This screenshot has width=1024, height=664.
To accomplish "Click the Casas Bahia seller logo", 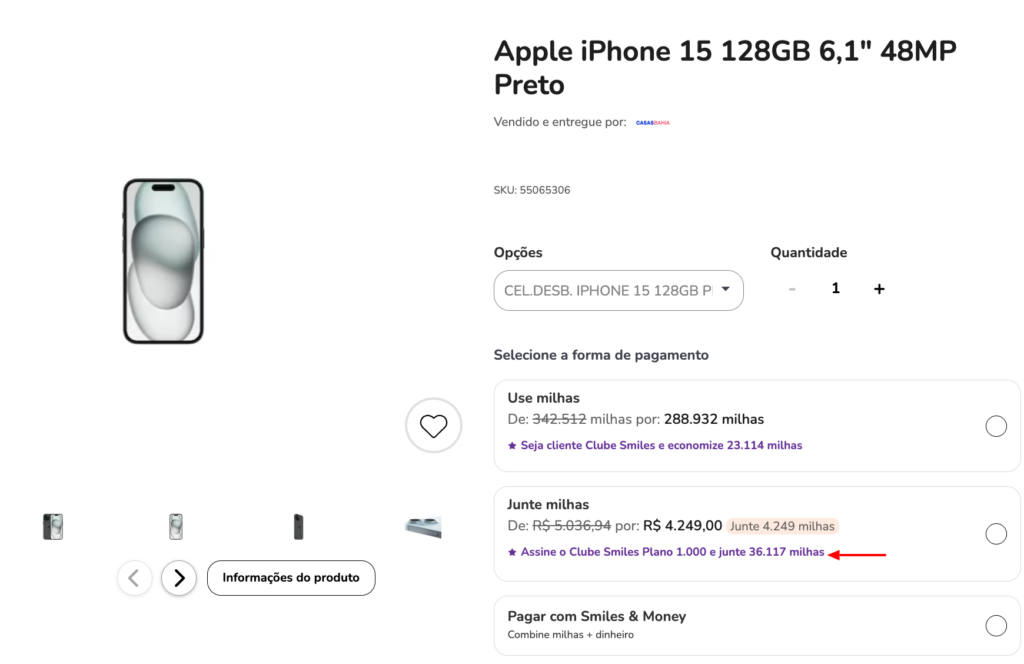I will coord(652,122).
